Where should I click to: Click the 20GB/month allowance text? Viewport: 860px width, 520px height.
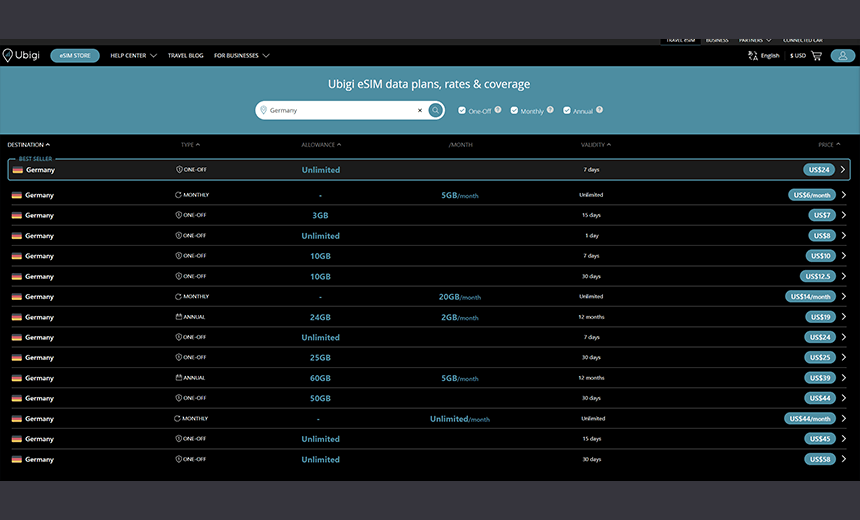pyautogui.click(x=460, y=297)
